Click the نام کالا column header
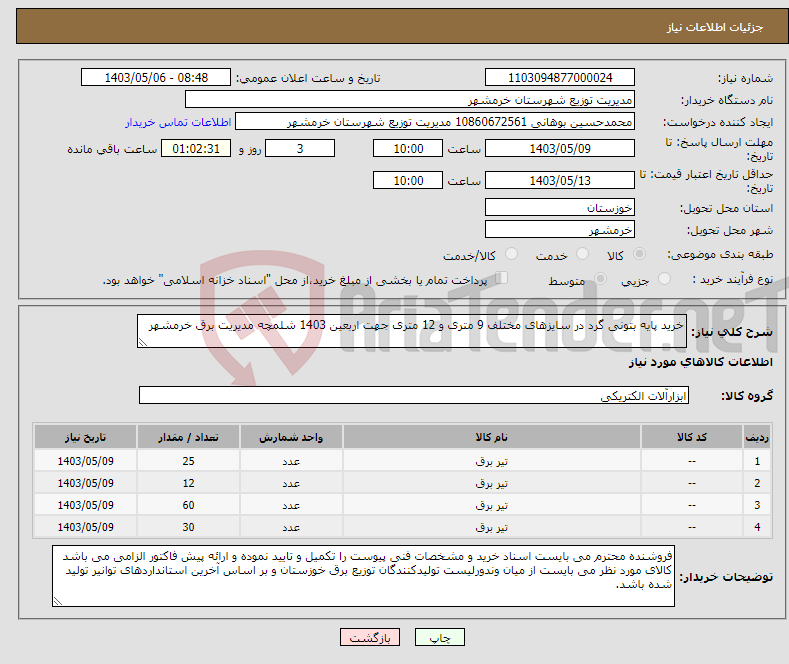The image size is (789, 664). coord(492,437)
